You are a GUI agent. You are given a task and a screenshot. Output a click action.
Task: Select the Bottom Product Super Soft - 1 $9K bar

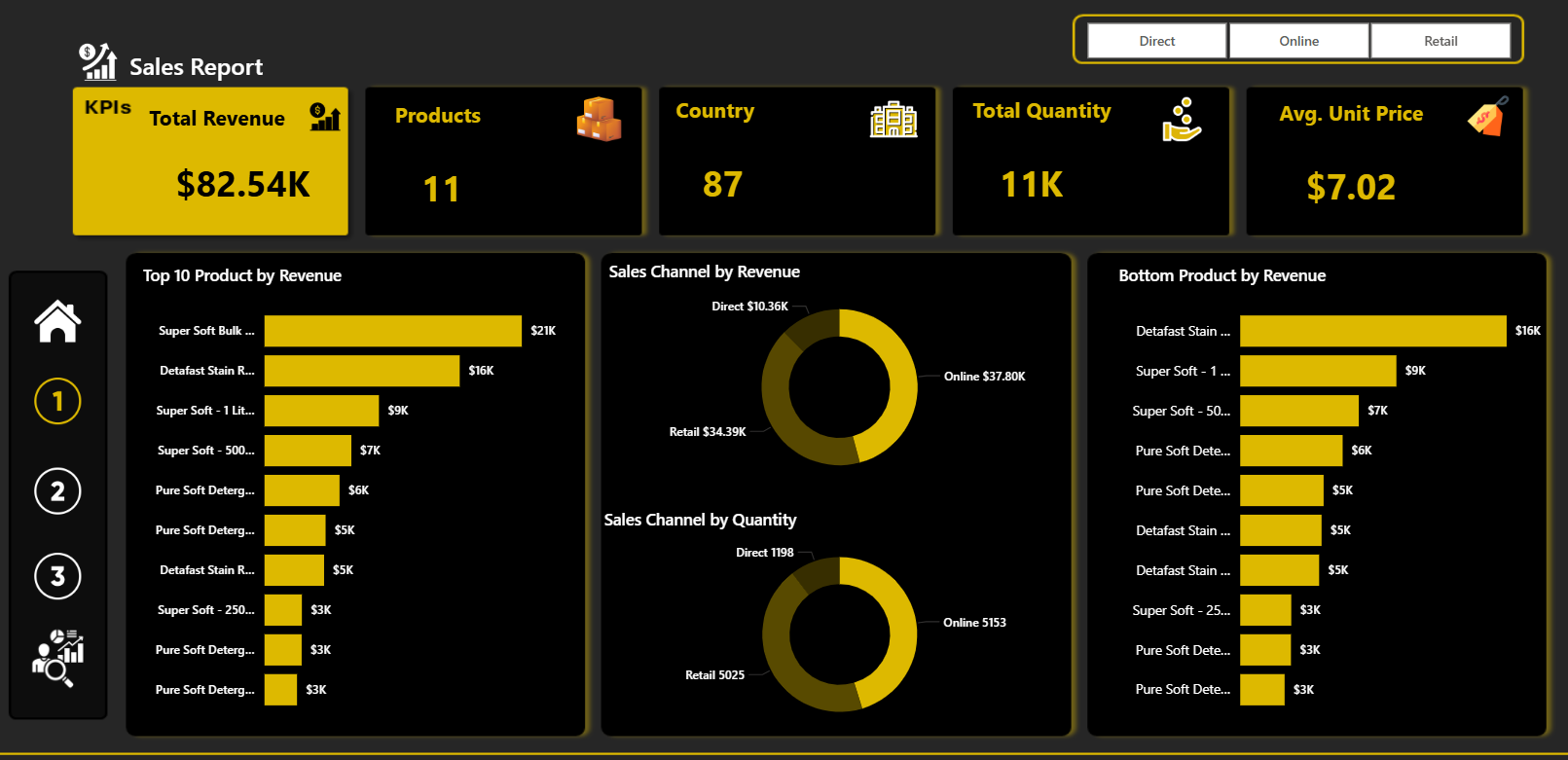[x=1318, y=371]
